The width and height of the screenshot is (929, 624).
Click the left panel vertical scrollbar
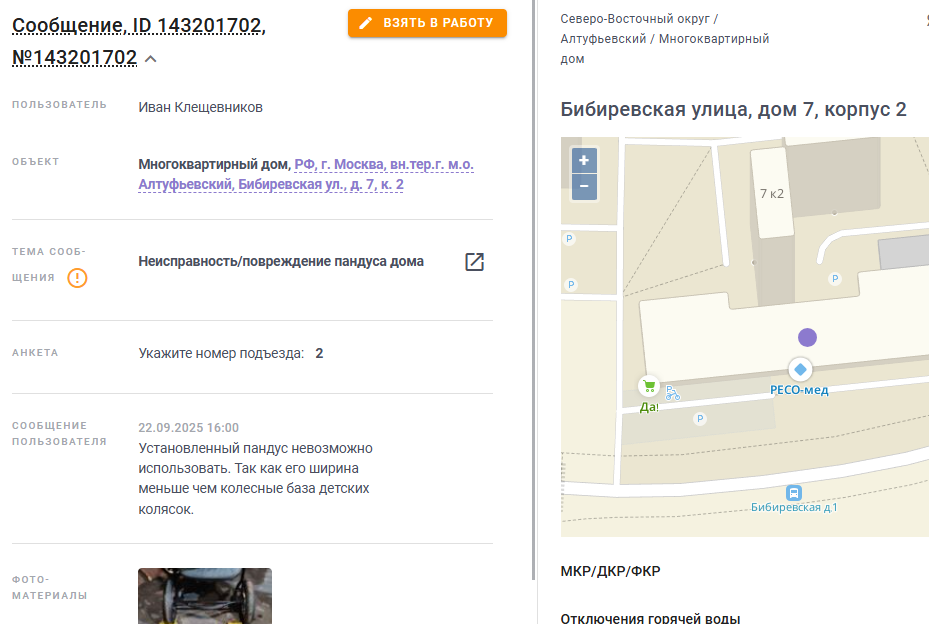point(534,290)
